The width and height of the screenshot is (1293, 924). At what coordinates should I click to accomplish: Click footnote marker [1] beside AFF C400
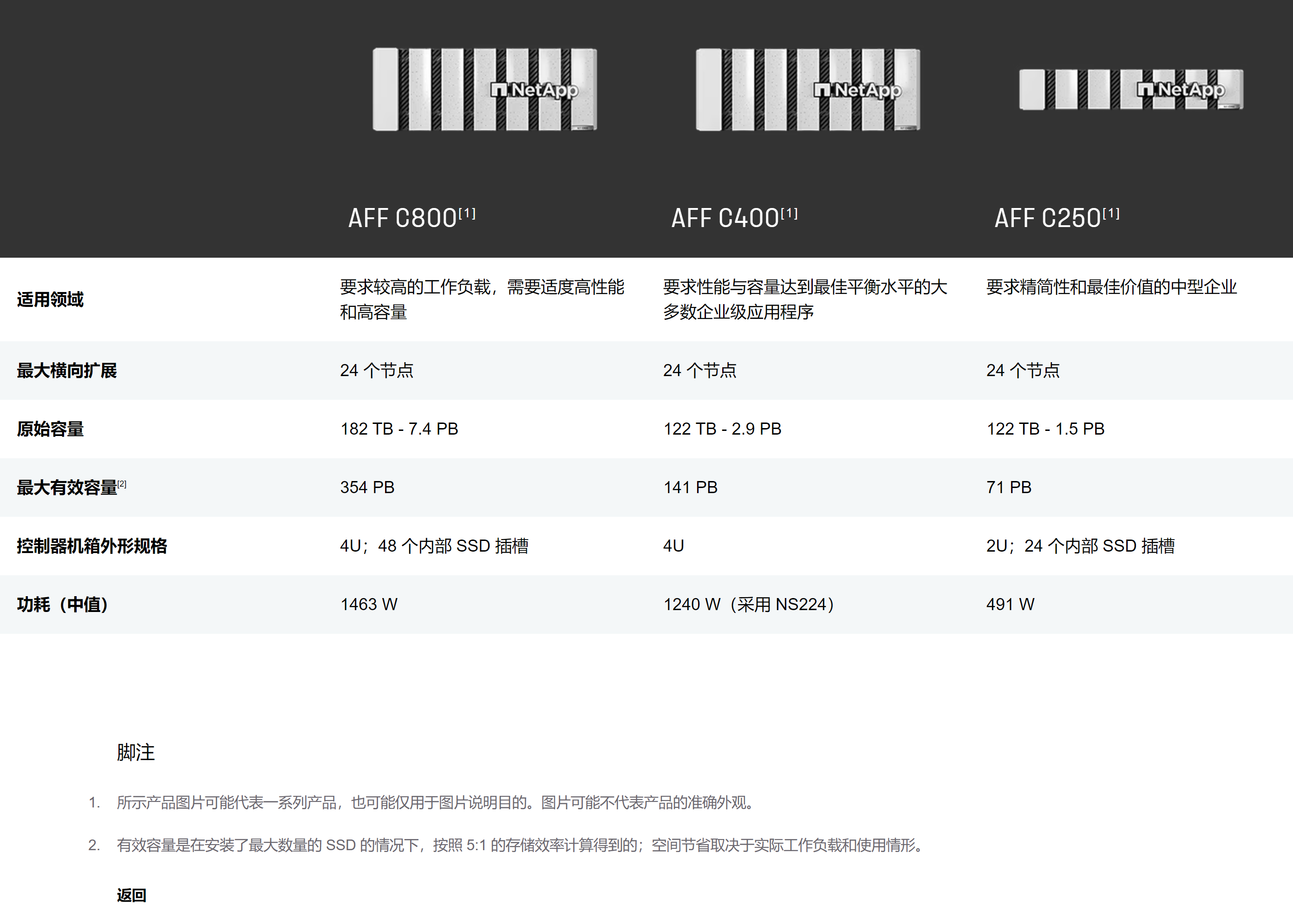[x=790, y=214]
